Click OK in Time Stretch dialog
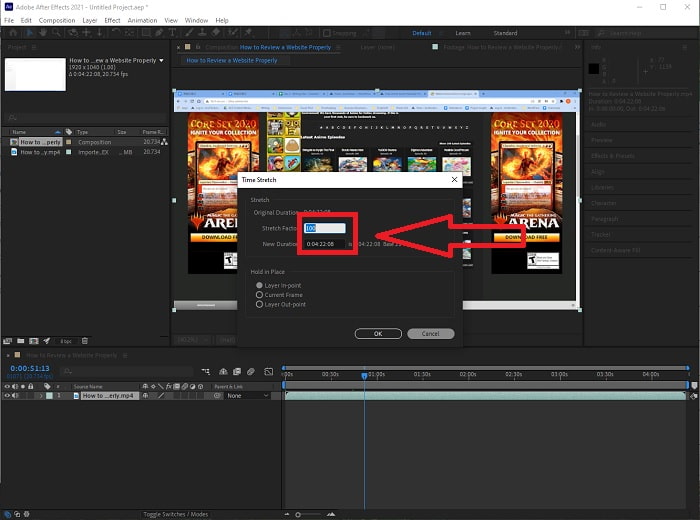The height and width of the screenshot is (520, 700). pyautogui.click(x=377, y=333)
